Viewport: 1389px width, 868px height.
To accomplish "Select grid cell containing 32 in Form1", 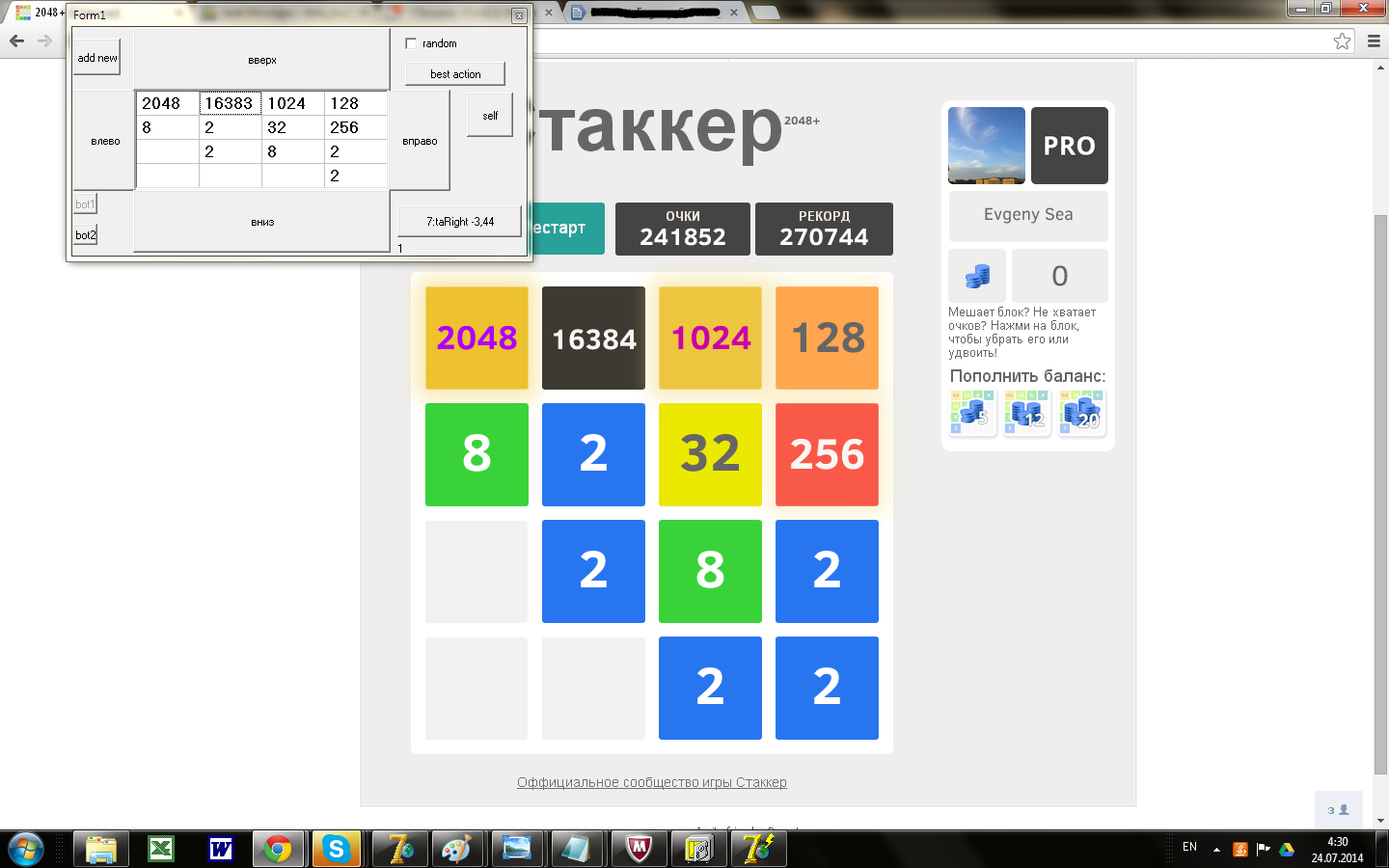I will click(293, 127).
